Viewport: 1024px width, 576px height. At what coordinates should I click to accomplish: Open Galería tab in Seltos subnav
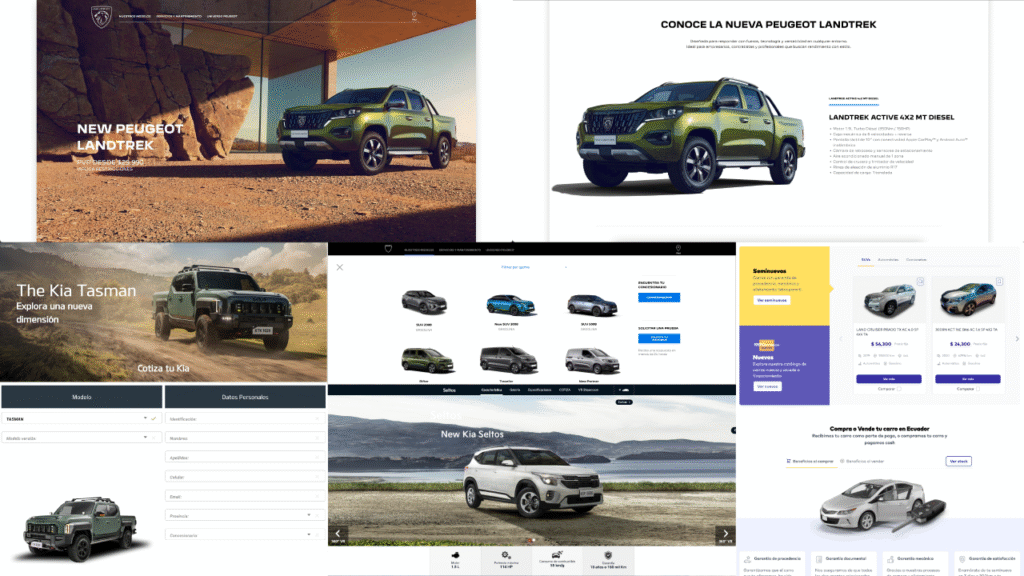pyautogui.click(x=515, y=390)
